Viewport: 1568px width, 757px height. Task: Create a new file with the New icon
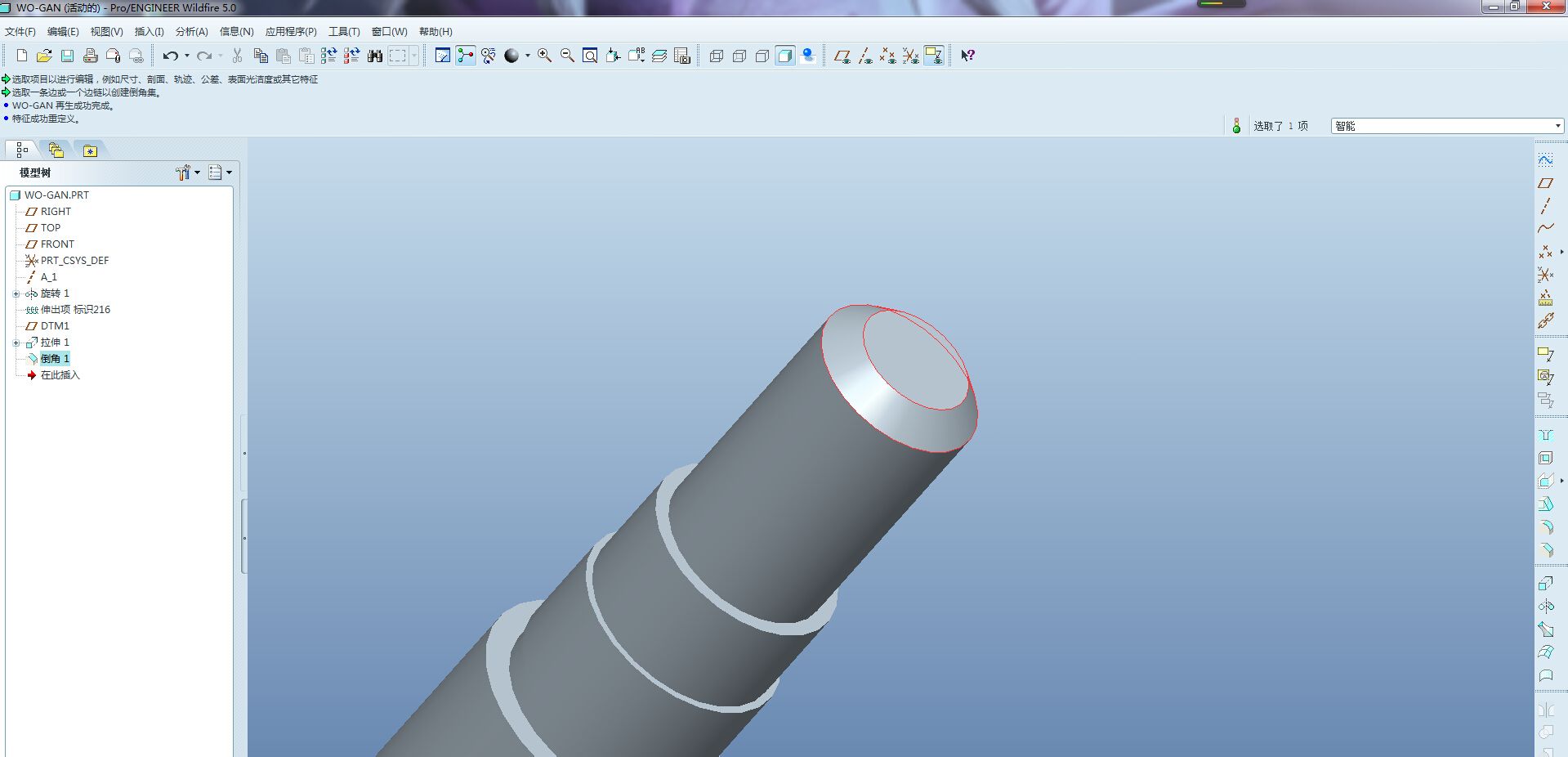[x=22, y=56]
